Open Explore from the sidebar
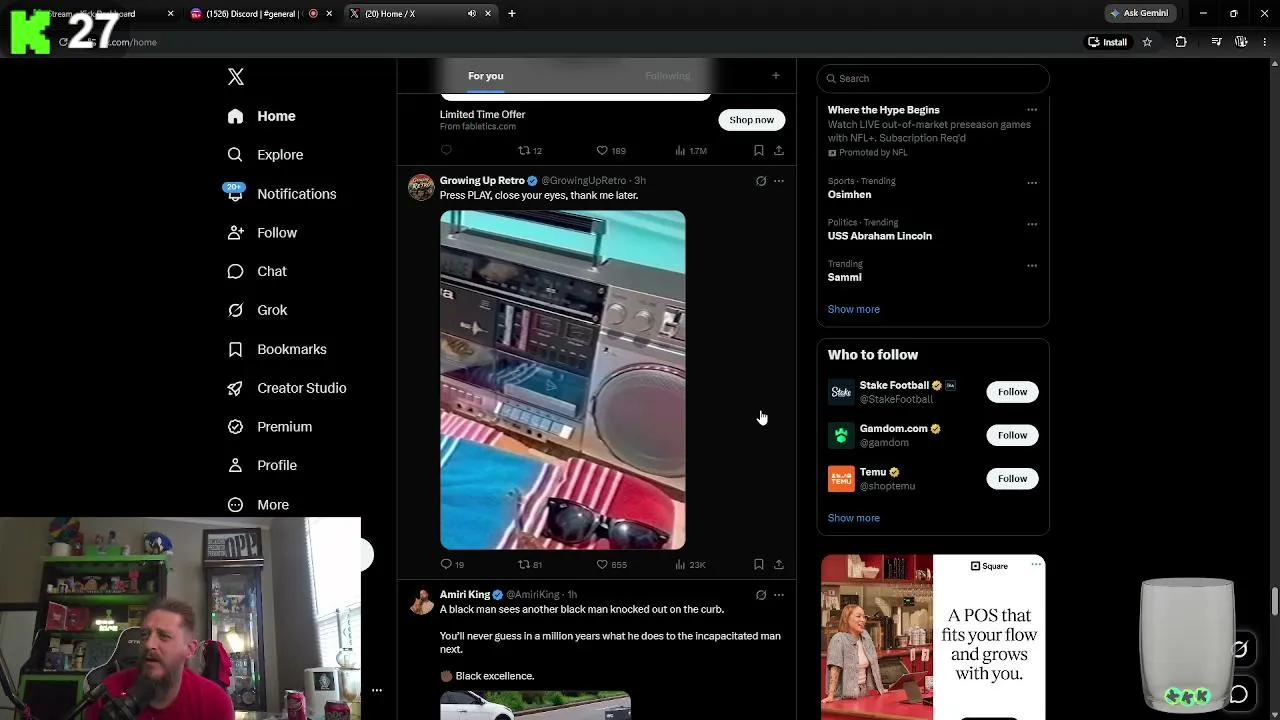 coord(265,155)
